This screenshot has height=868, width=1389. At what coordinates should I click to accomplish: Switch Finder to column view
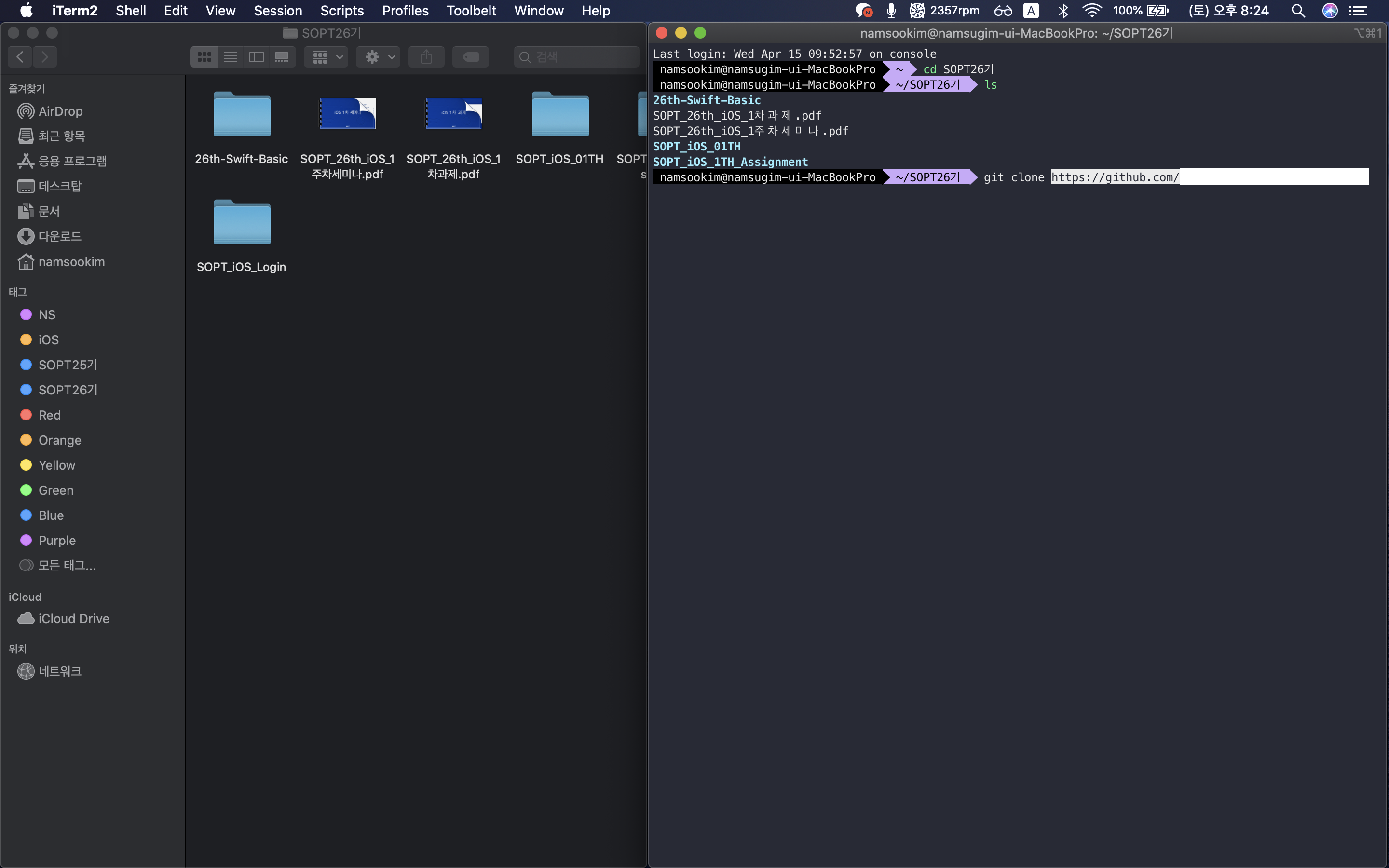256,57
